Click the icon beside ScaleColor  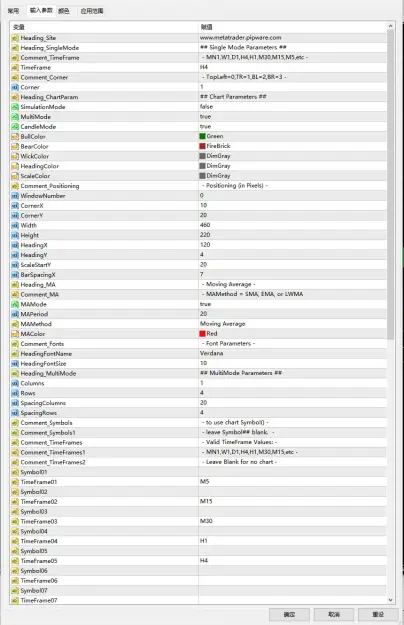[x=15, y=176]
